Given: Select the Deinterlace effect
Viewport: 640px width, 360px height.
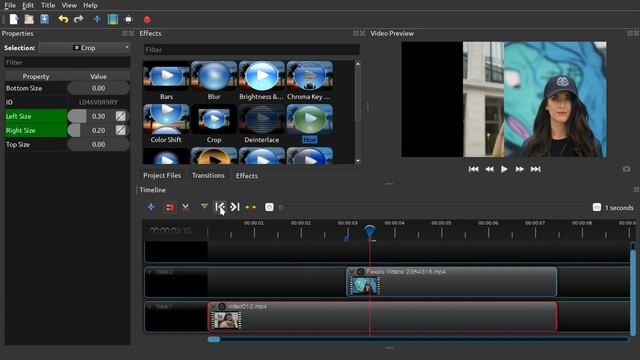Looking at the screenshot, I should pos(261,123).
